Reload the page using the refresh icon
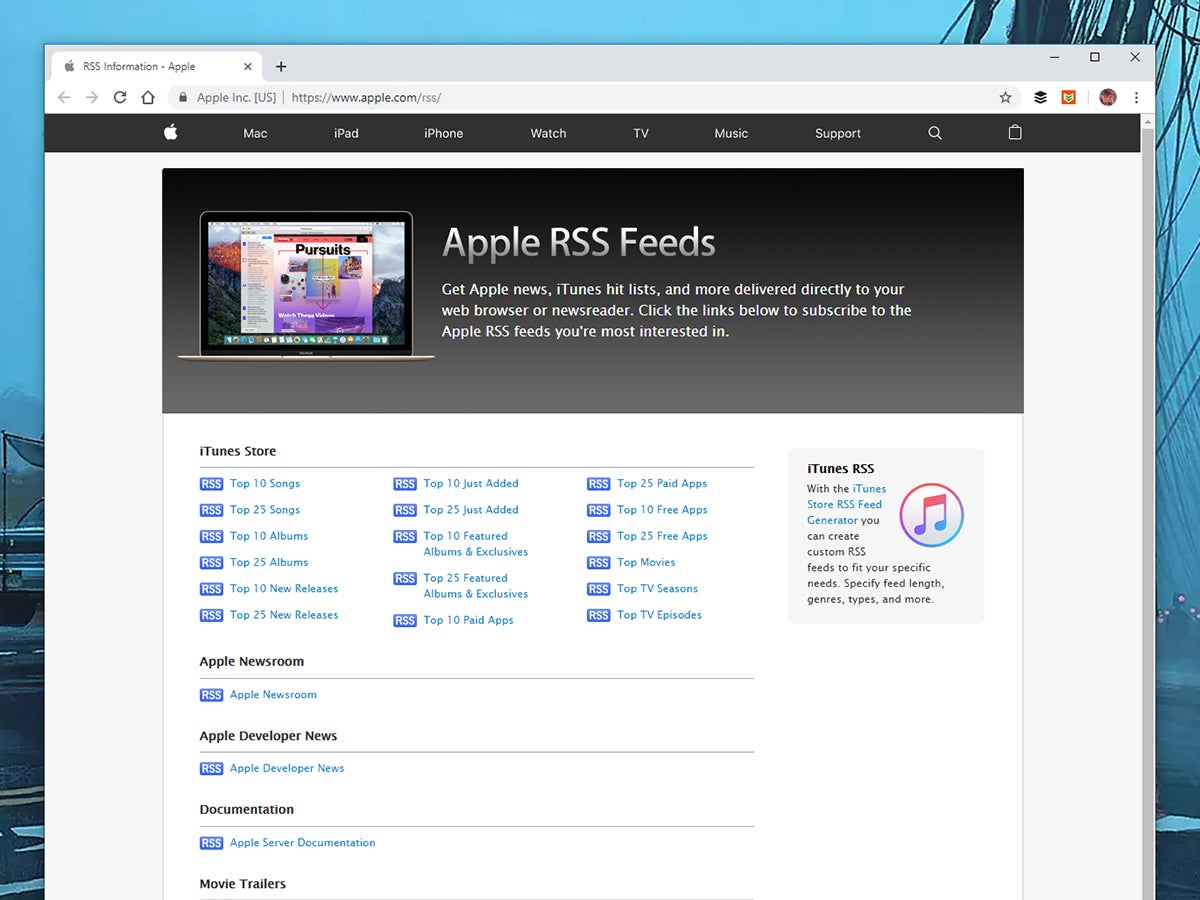Screen dimensions: 1200x900 pos(120,97)
